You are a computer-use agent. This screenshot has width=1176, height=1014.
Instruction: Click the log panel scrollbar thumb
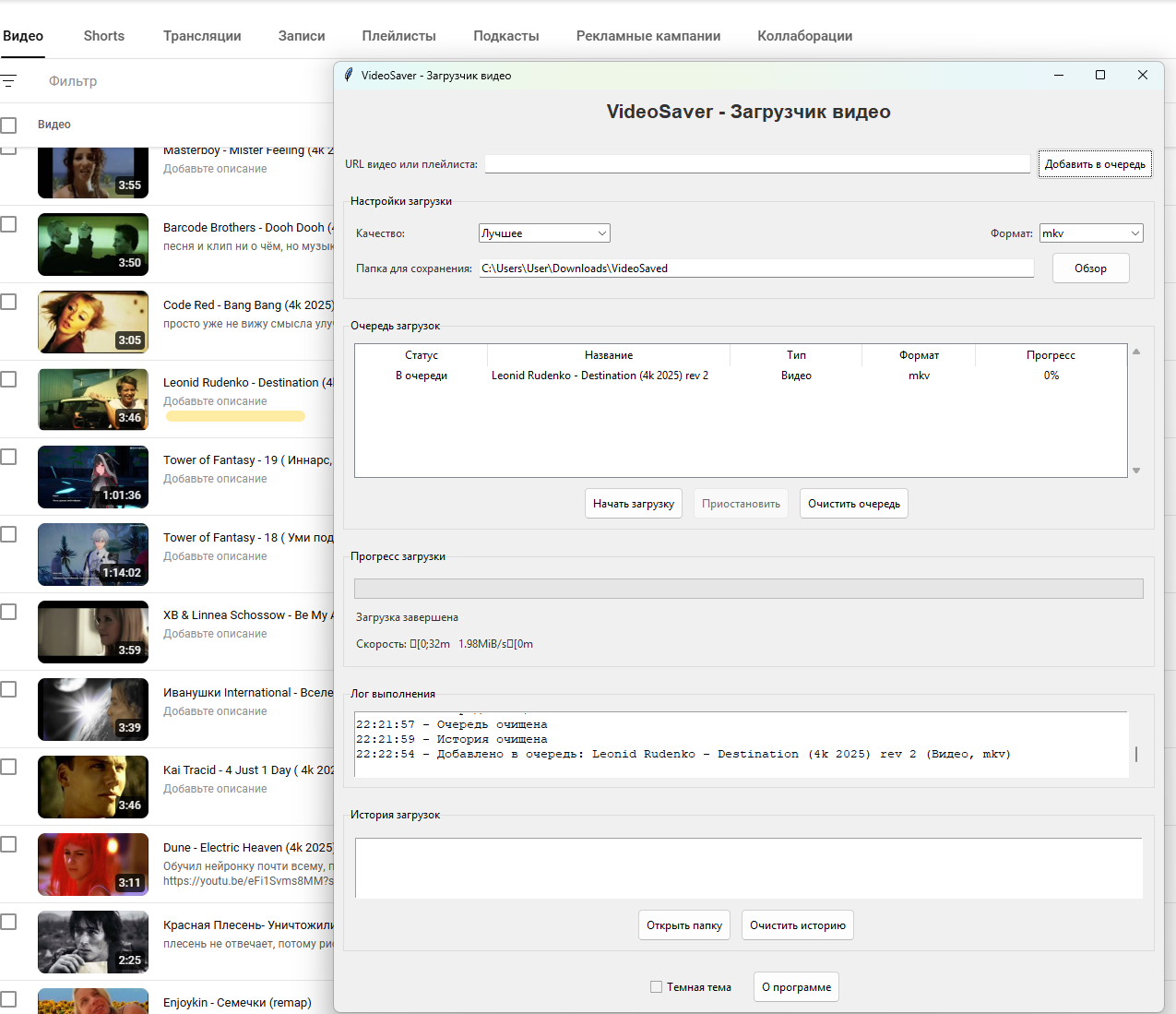(1136, 754)
